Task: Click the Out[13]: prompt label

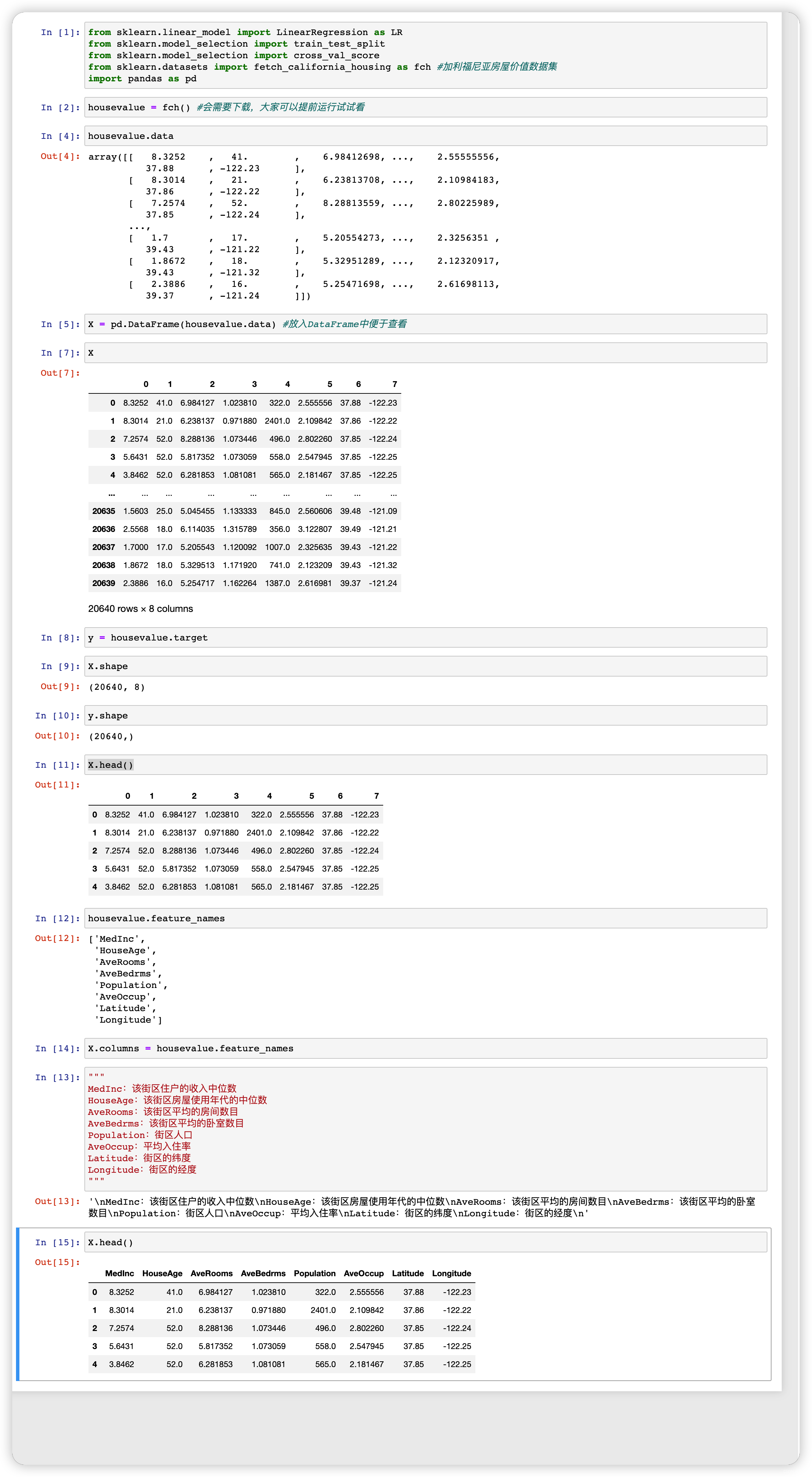Action: tap(58, 1201)
